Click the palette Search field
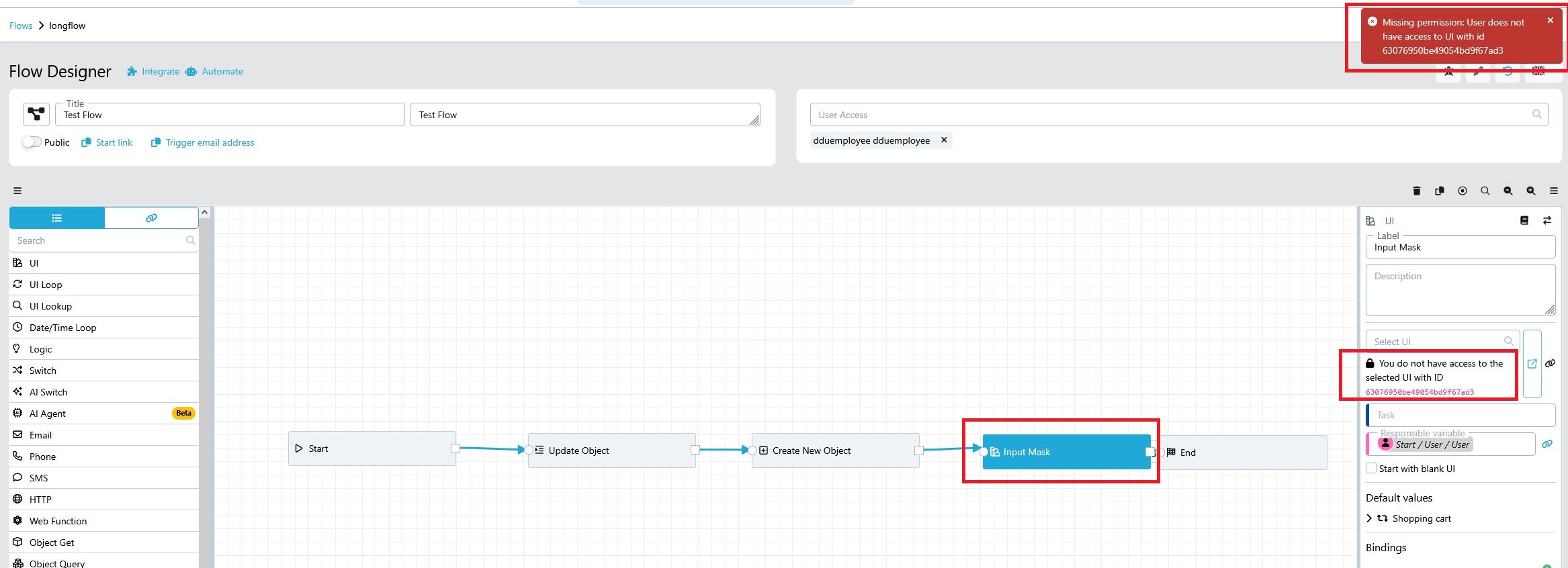The height and width of the screenshot is (568, 1568). (104, 240)
